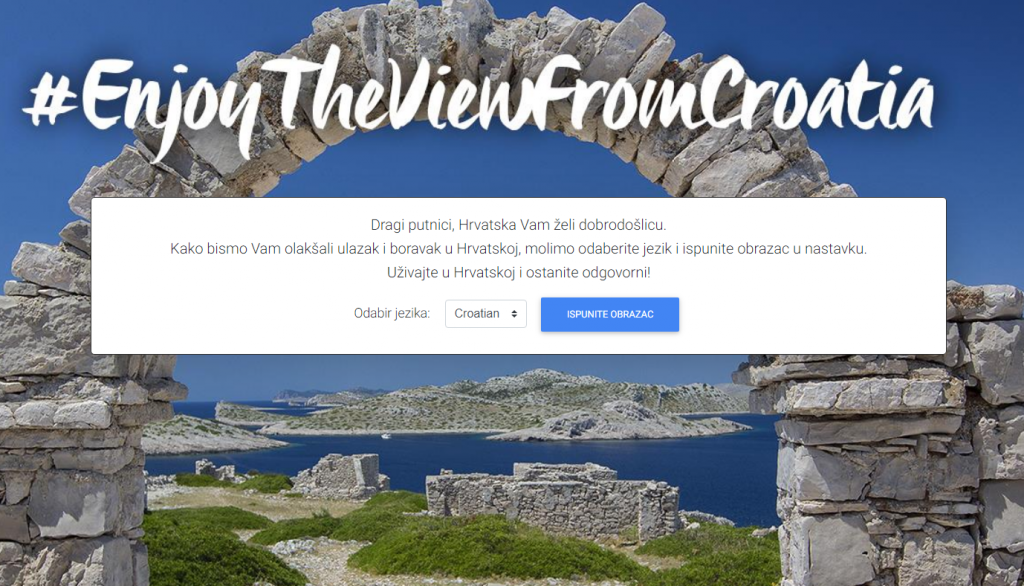1024x586 pixels.
Task: Open the Croatian language dropdown
Action: pos(485,314)
